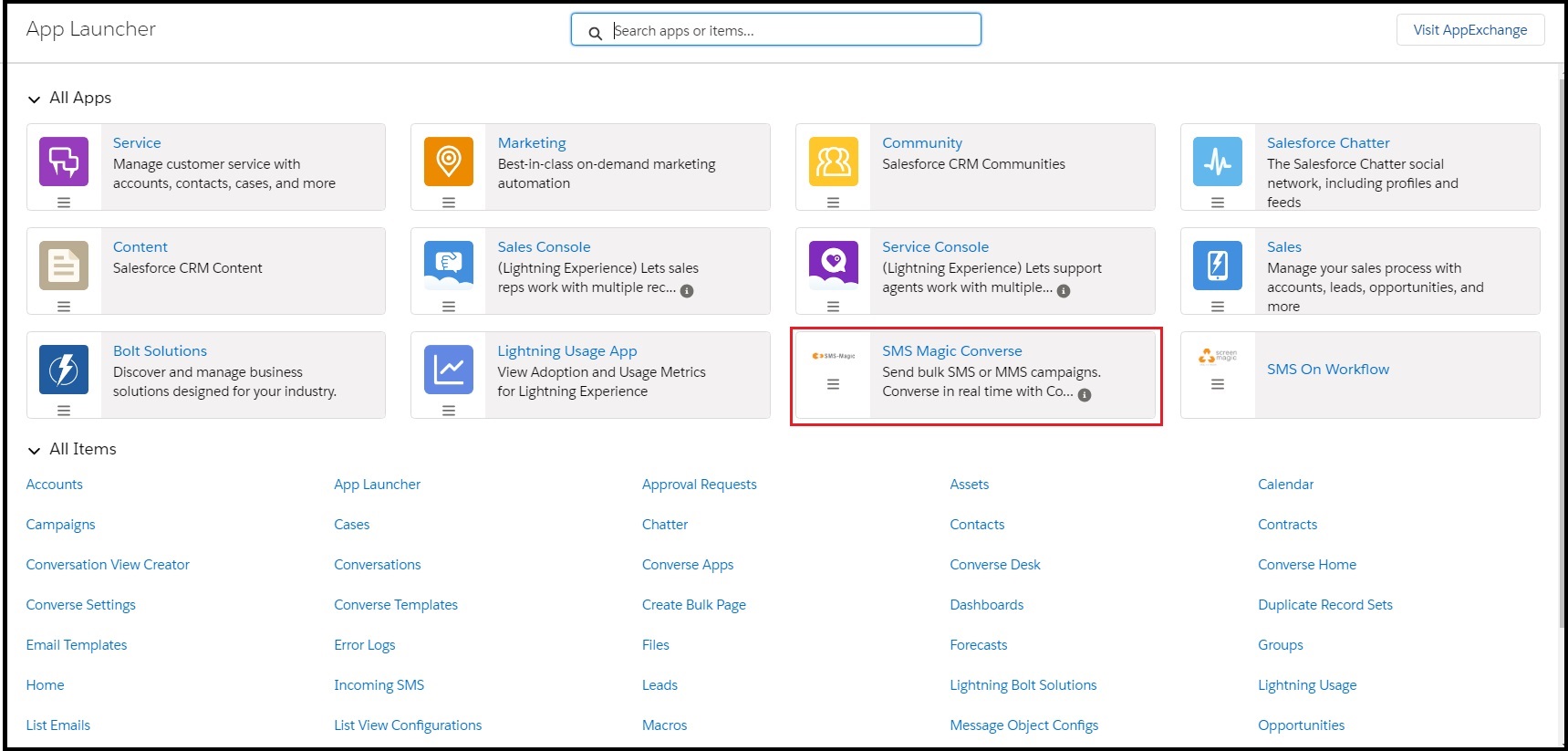The height and width of the screenshot is (751, 1568).
Task: Open the Leads item
Action: pos(659,685)
